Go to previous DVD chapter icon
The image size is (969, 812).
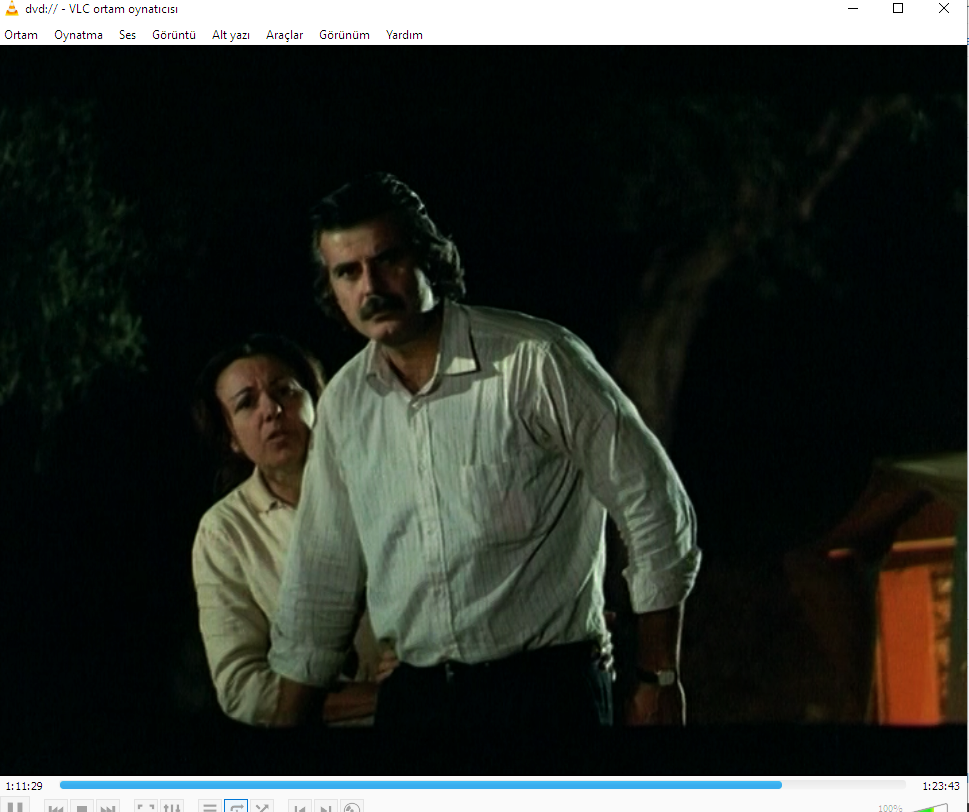pos(300,807)
